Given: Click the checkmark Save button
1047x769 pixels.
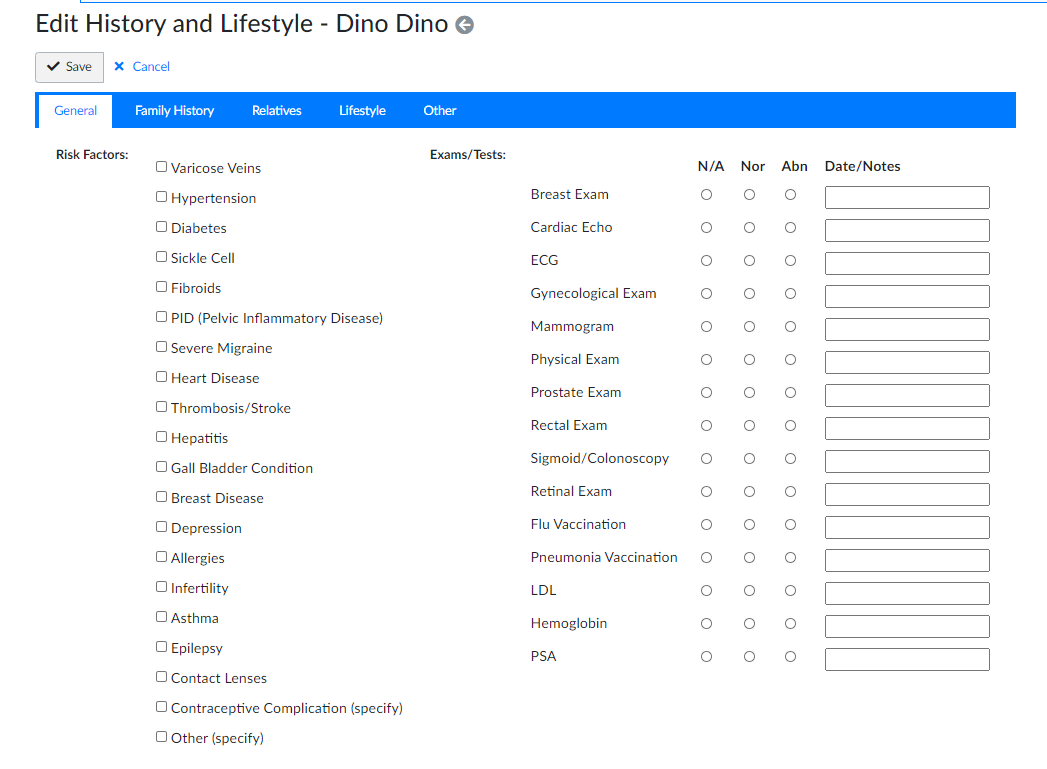Looking at the screenshot, I should point(69,67).
